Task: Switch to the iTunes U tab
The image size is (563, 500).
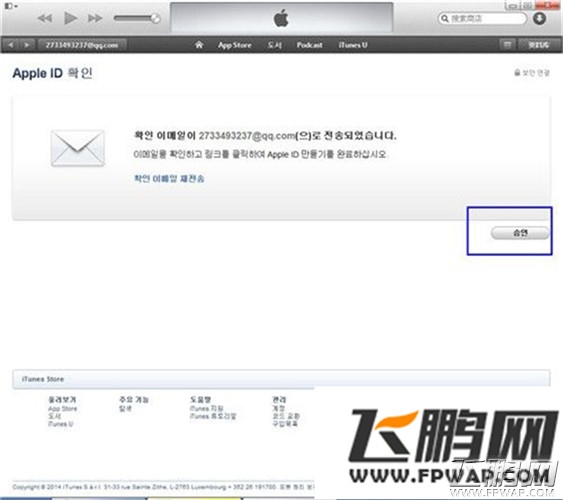Action: click(353, 45)
